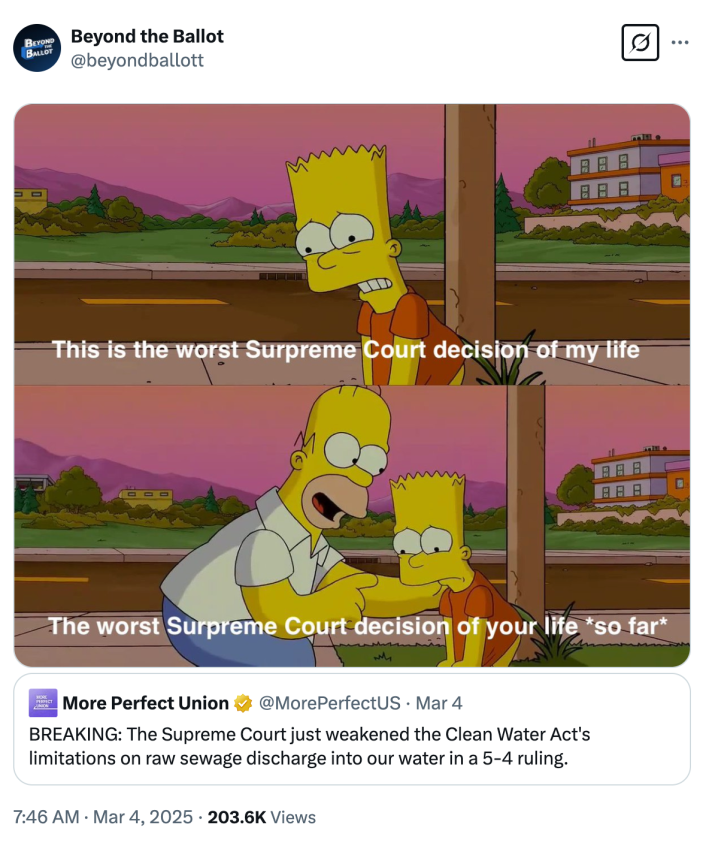Click the @MorePerfectUS handle
The height and width of the screenshot is (846, 709).
(330, 704)
